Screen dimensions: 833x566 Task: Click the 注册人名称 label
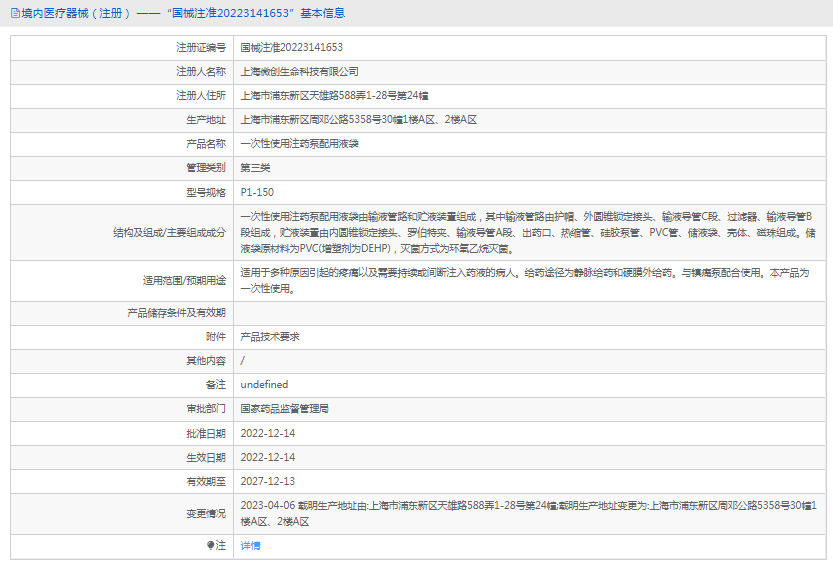(x=201, y=72)
